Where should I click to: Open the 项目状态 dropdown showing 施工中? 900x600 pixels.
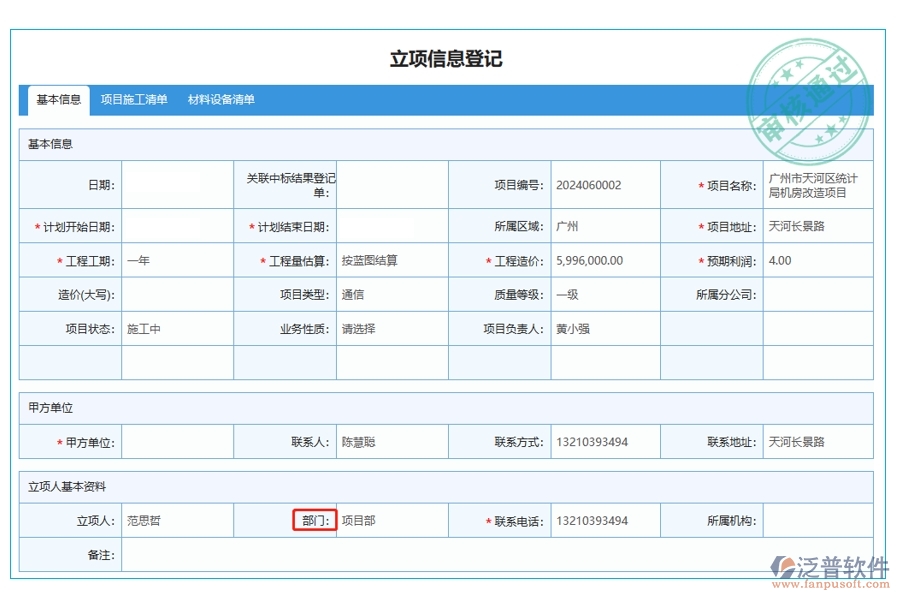178,328
